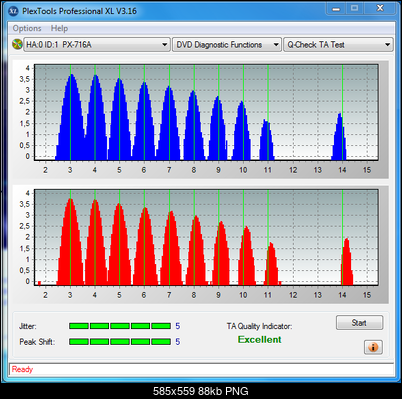Viewport: 402px width, 399px height.
Task: Close the PlexTools window
Action: point(379,9)
